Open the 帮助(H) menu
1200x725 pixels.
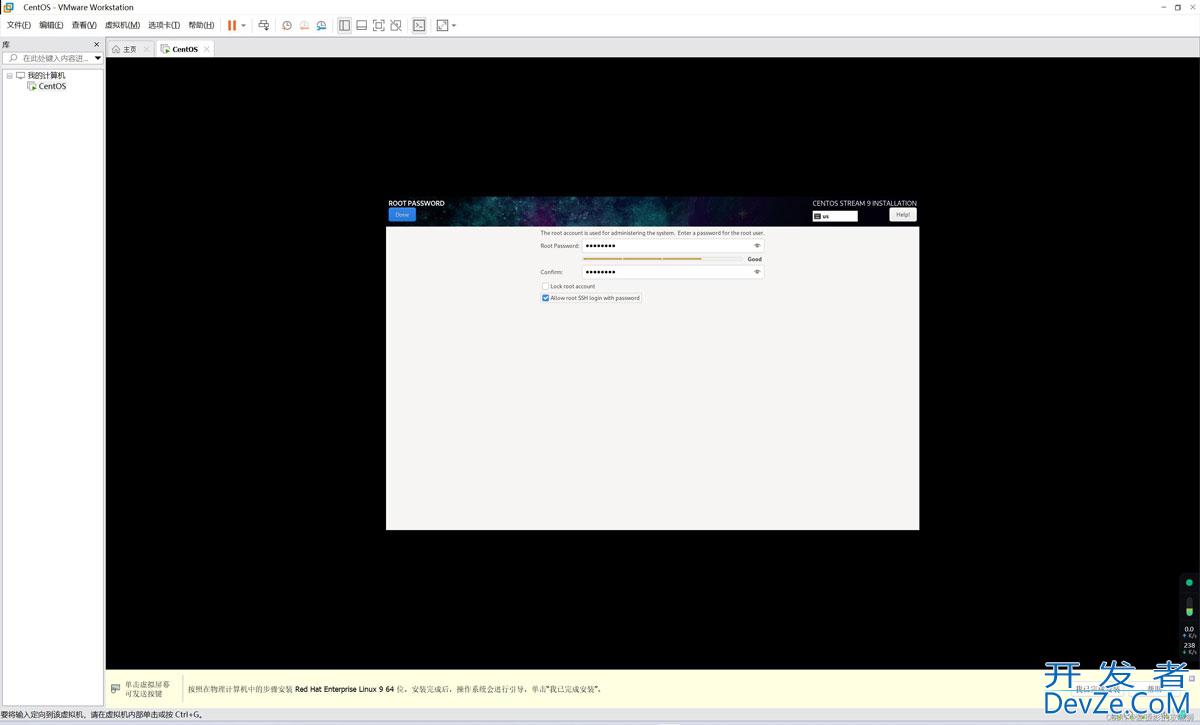coord(201,25)
